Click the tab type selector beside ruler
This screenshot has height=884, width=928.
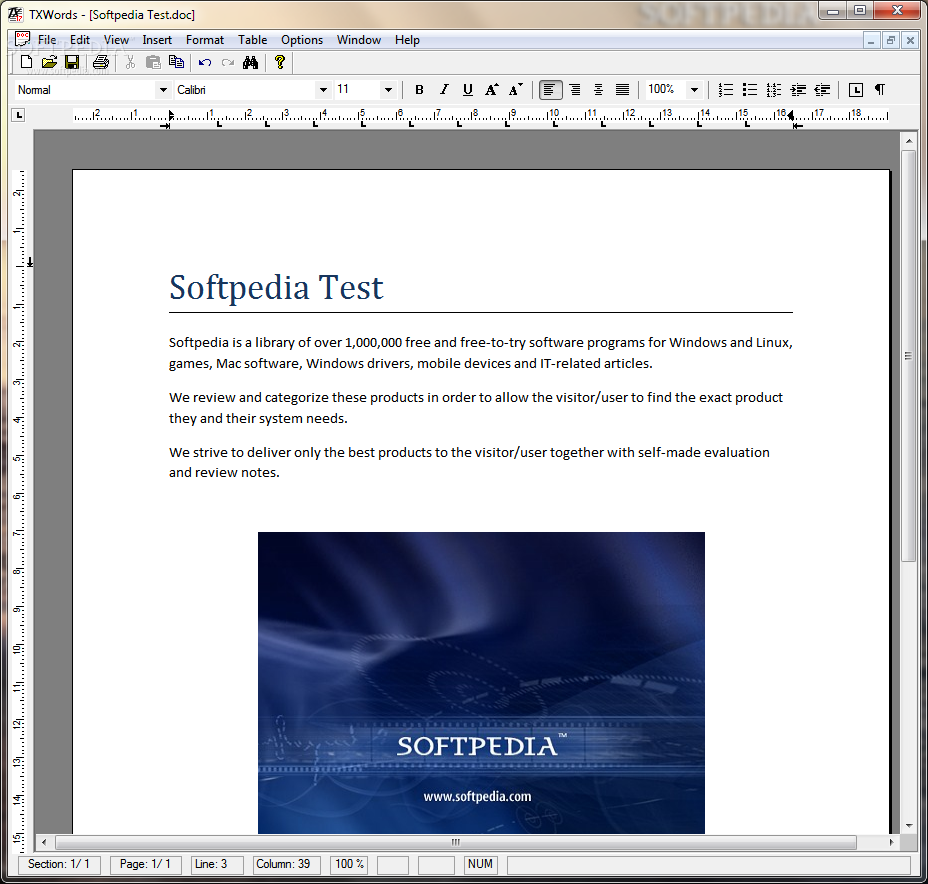(x=18, y=115)
